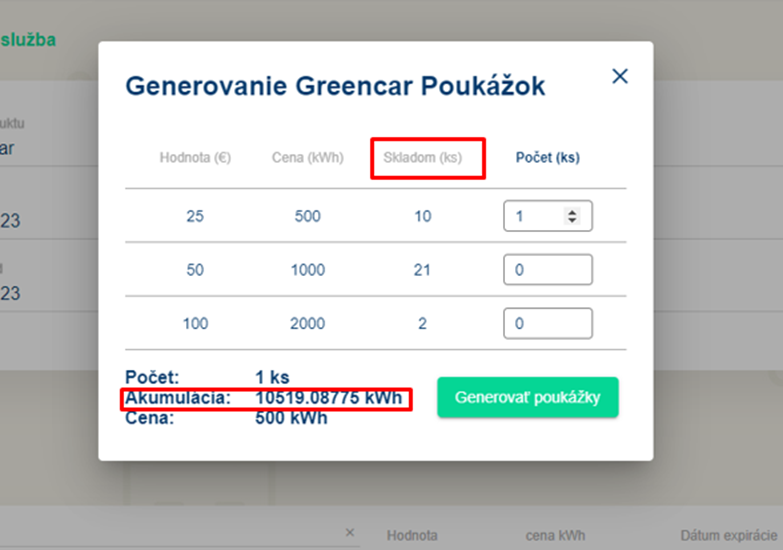Select the 2000 price cell
The image size is (783, 550).
click(308, 323)
